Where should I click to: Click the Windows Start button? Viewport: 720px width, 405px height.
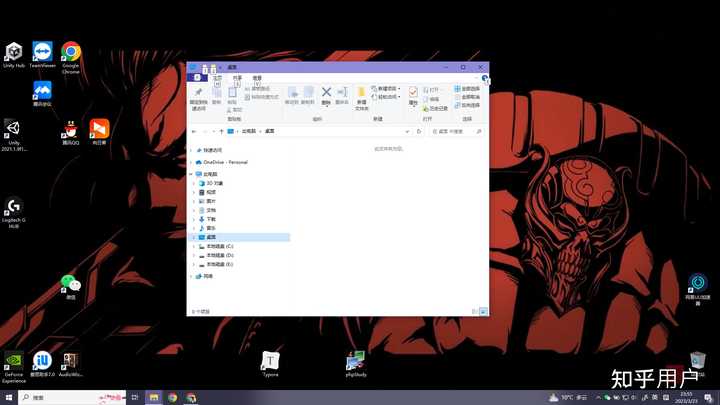[x=9, y=397]
